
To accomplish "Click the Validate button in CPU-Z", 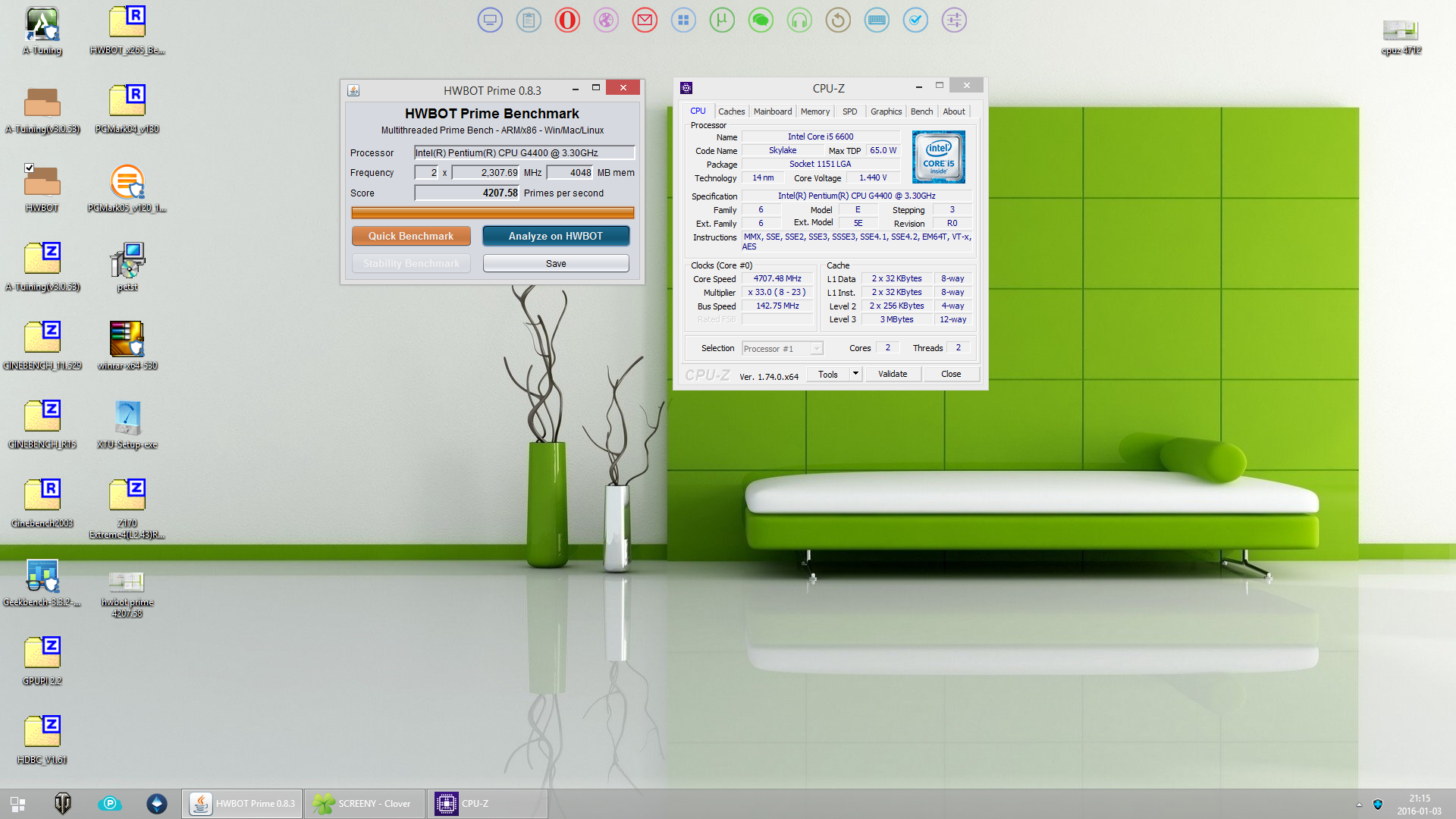I will [893, 374].
